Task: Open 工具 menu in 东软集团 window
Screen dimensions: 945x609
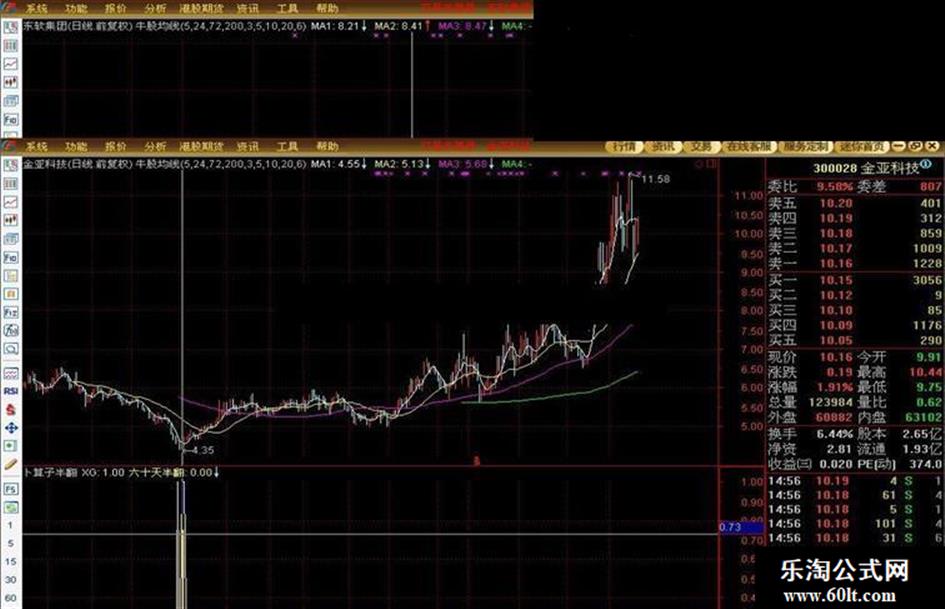Action: pyautogui.click(x=287, y=8)
